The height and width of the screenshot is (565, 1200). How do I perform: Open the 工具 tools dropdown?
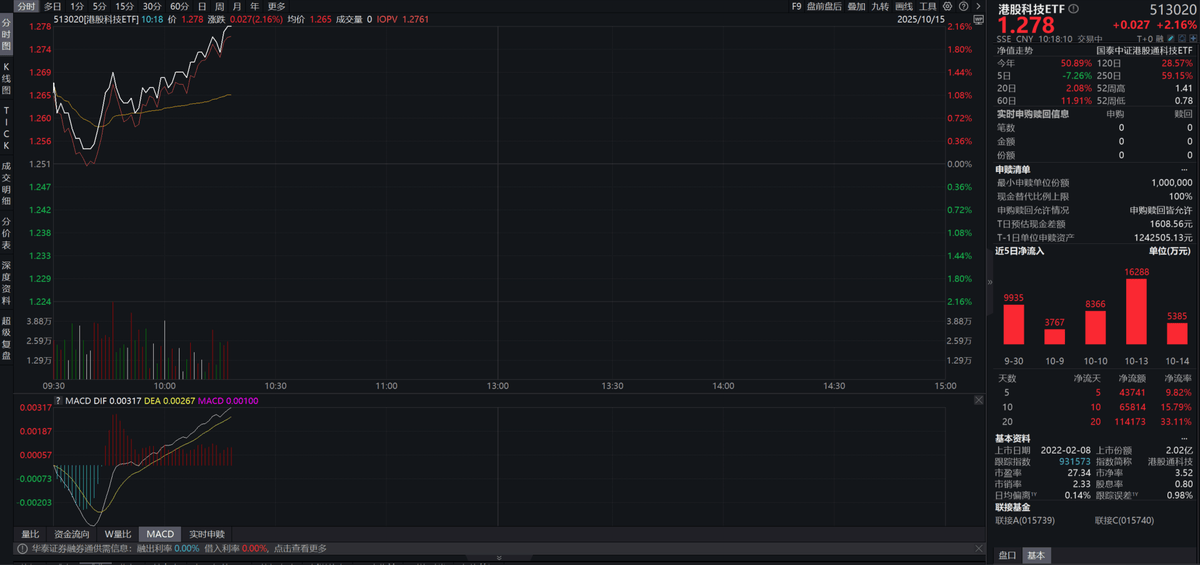(x=928, y=6)
